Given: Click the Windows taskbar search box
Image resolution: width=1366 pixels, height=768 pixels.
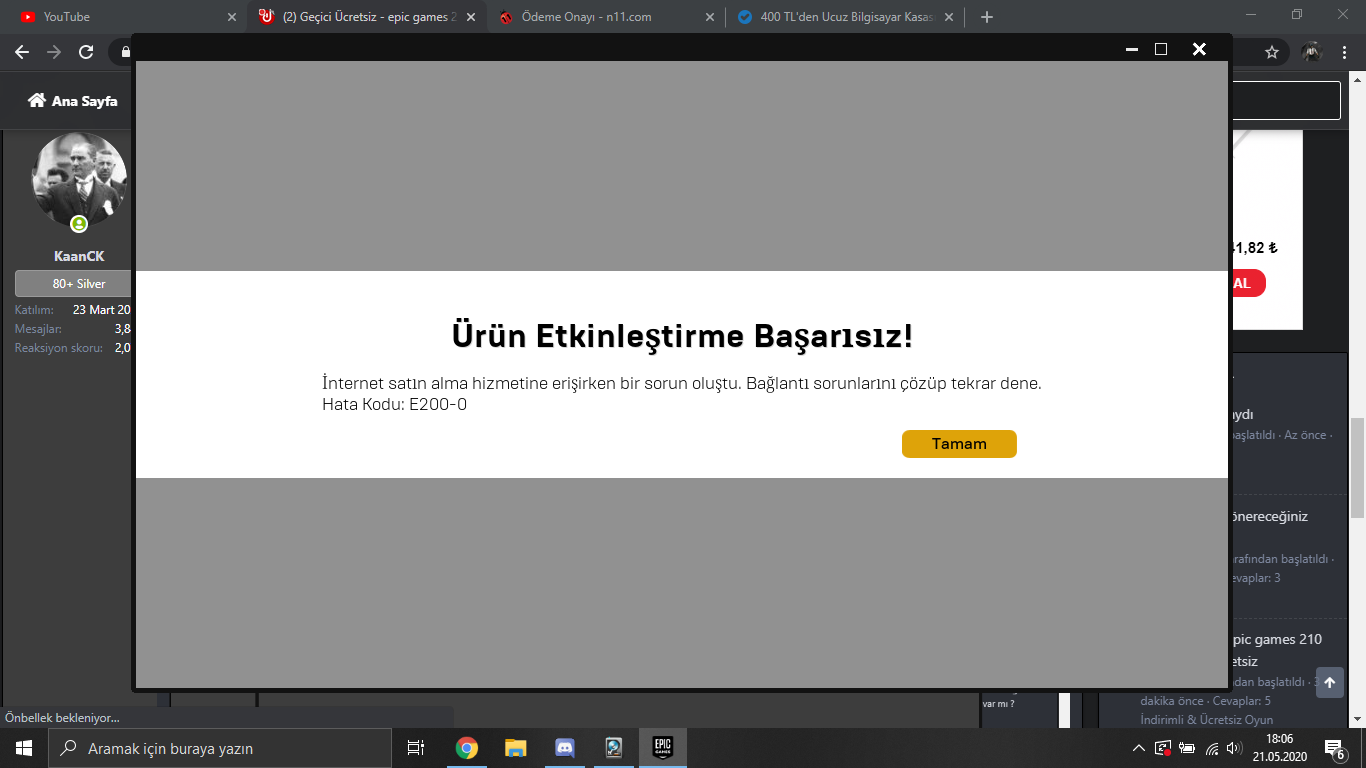Looking at the screenshot, I should click(x=220, y=748).
